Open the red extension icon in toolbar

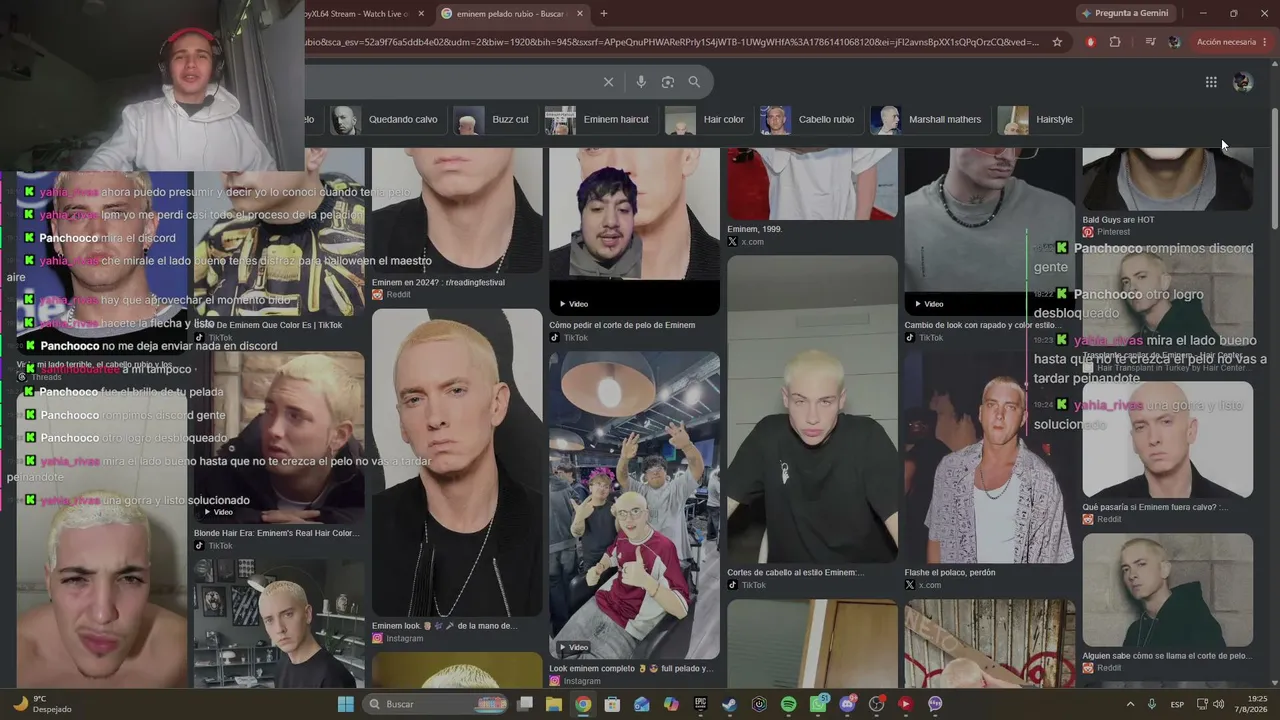(1090, 42)
